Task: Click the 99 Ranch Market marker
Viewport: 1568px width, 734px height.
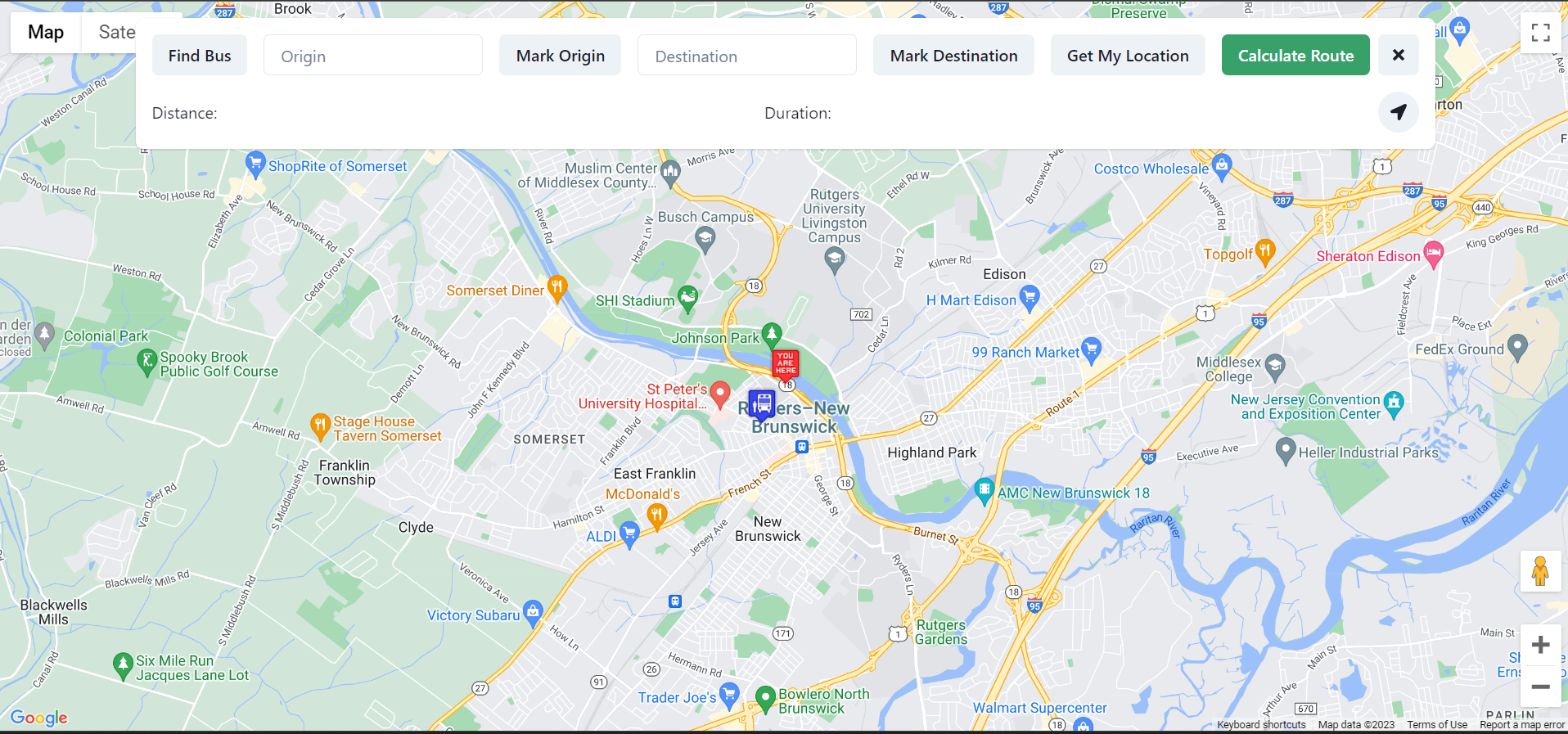Action: click(1091, 349)
